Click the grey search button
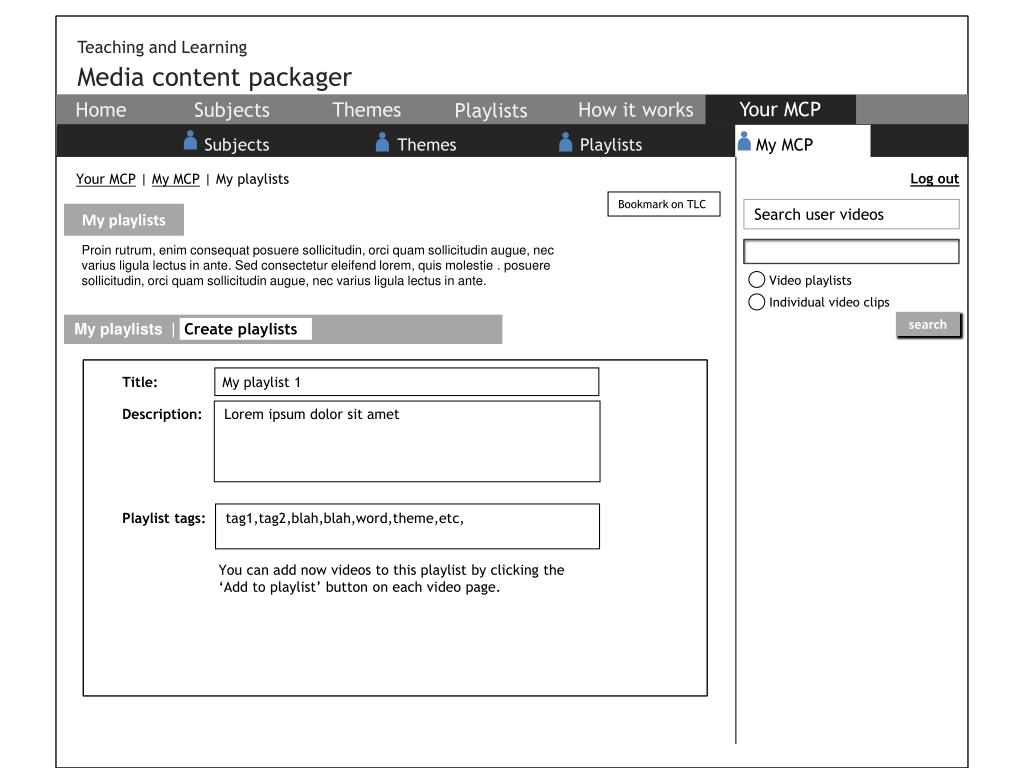The image size is (1024, 768). pos(928,325)
